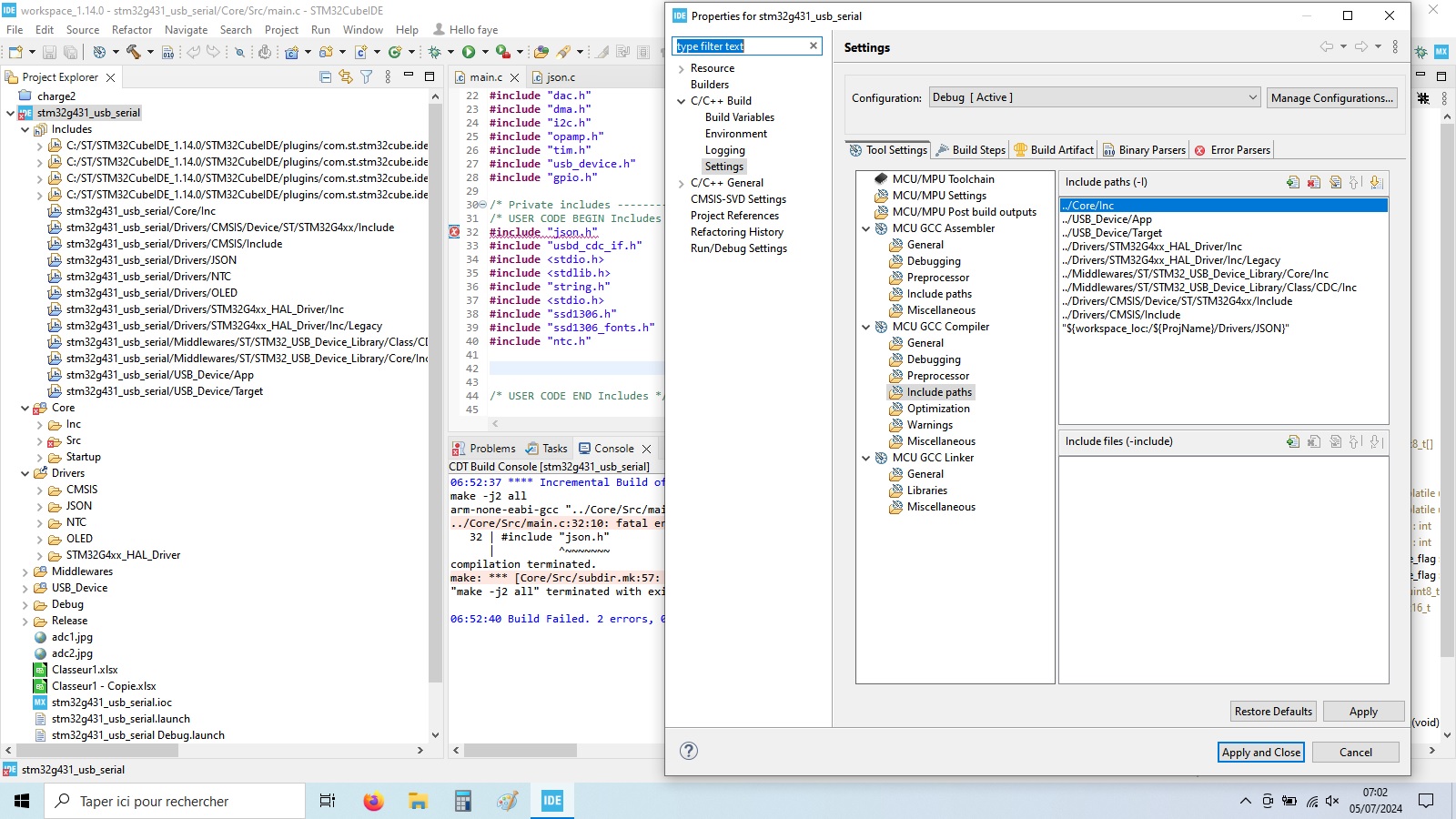The width and height of the screenshot is (1456, 819).
Task: Open the Console tab in the bottom panel
Action: 614,448
